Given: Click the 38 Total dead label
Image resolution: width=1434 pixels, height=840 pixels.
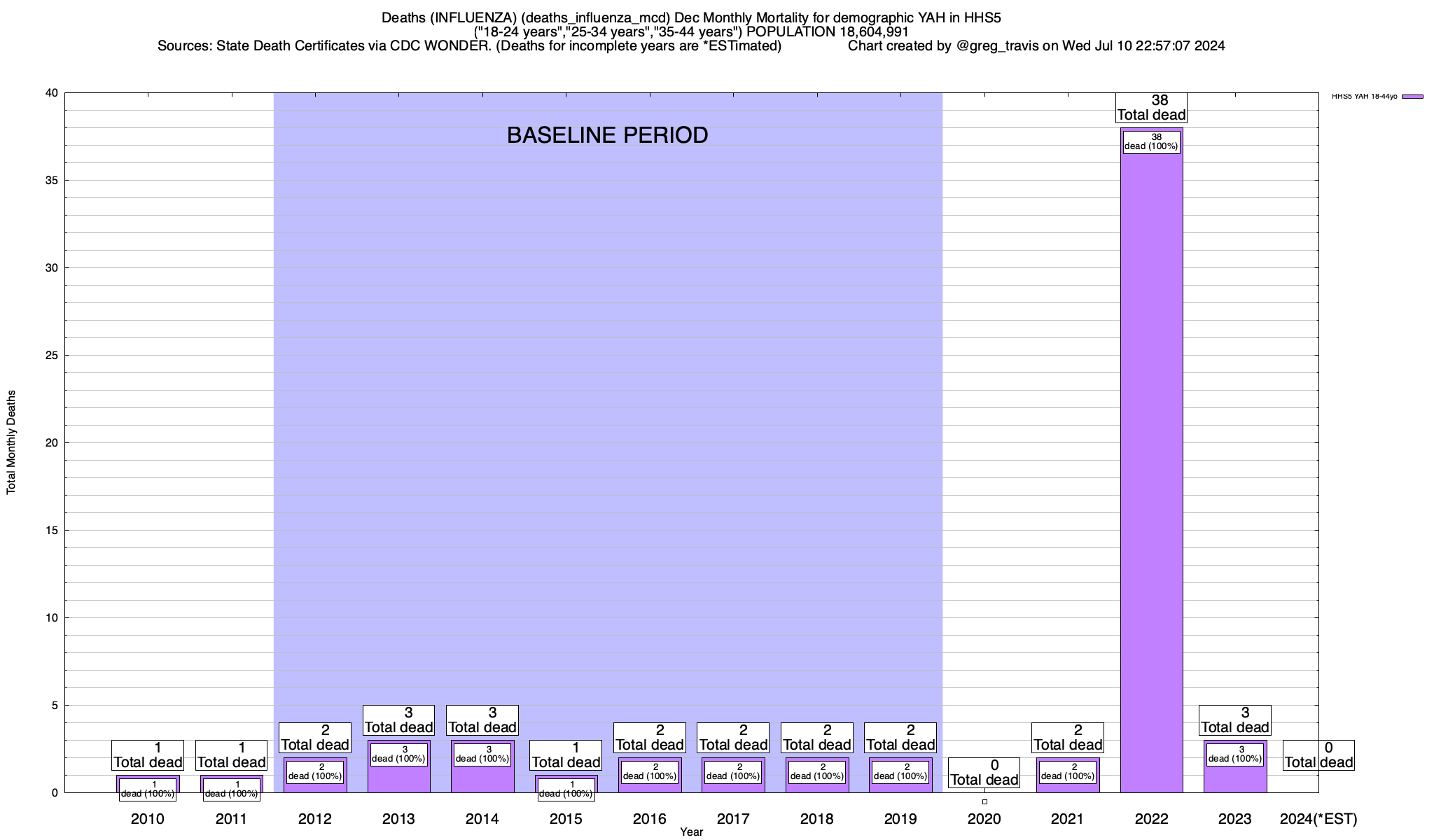Looking at the screenshot, I should 1151,108.
